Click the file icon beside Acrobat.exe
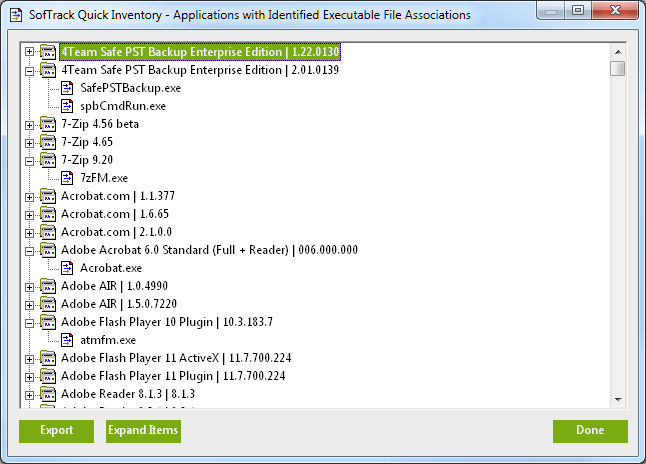Viewport: 646px width, 464px height. point(67,268)
